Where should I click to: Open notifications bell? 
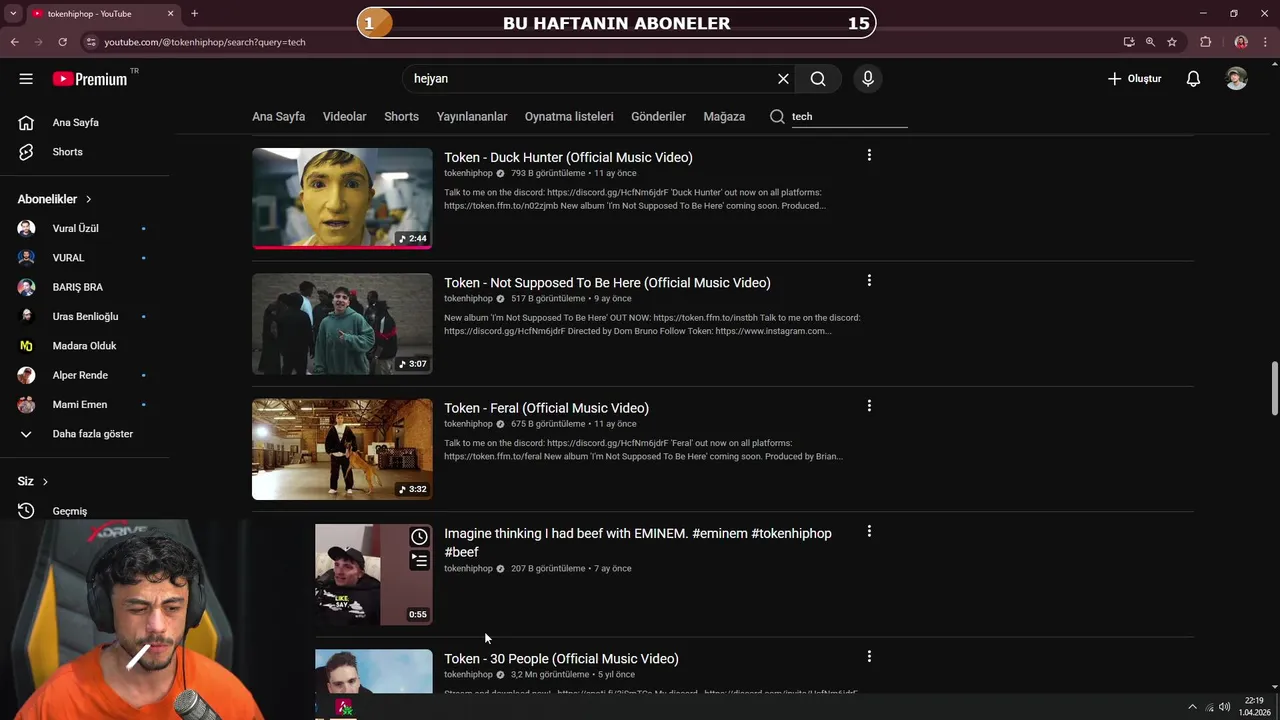point(1193,79)
